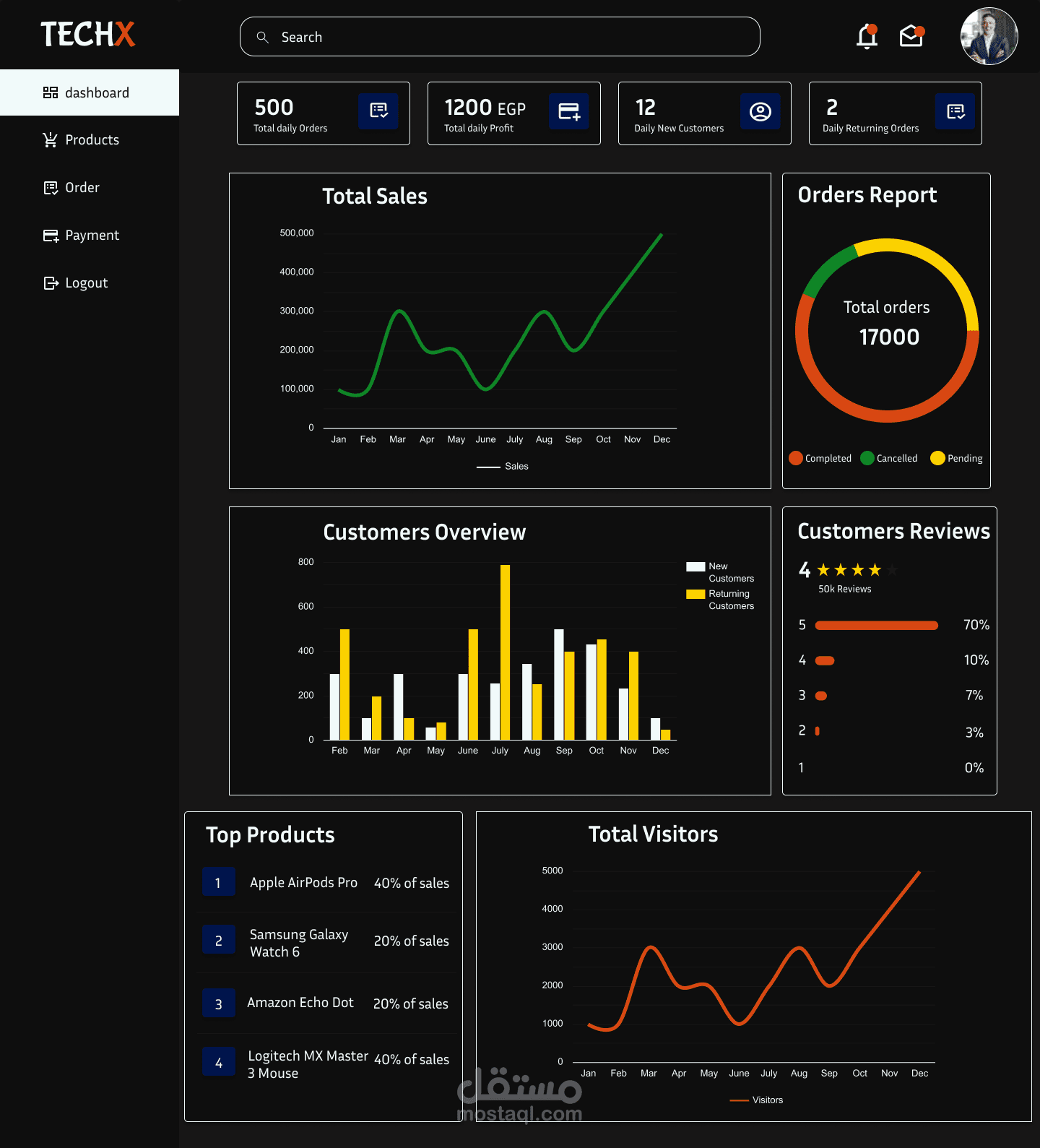Toggle the Completed legend in Orders Report
Image resolution: width=1040 pixels, height=1148 pixels.
click(x=820, y=458)
